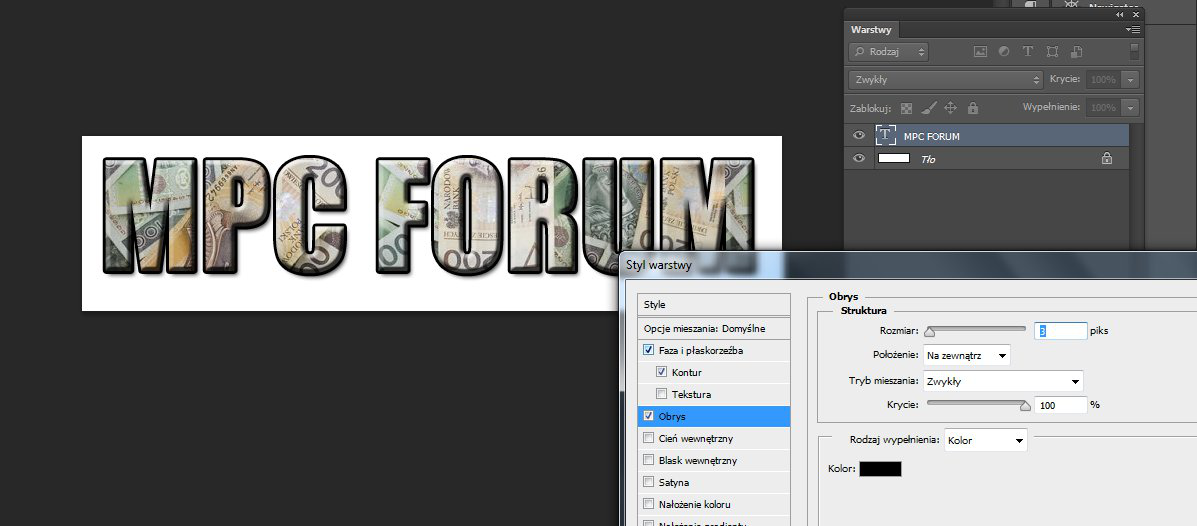The height and width of the screenshot is (526, 1197).
Task: Select the Tekstura style label
Action: [692, 395]
